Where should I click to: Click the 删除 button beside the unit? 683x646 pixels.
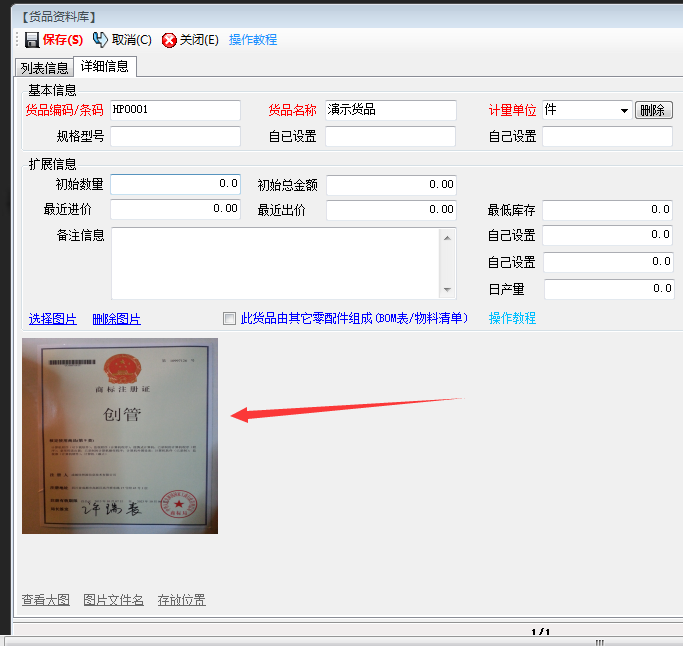[x=653, y=110]
